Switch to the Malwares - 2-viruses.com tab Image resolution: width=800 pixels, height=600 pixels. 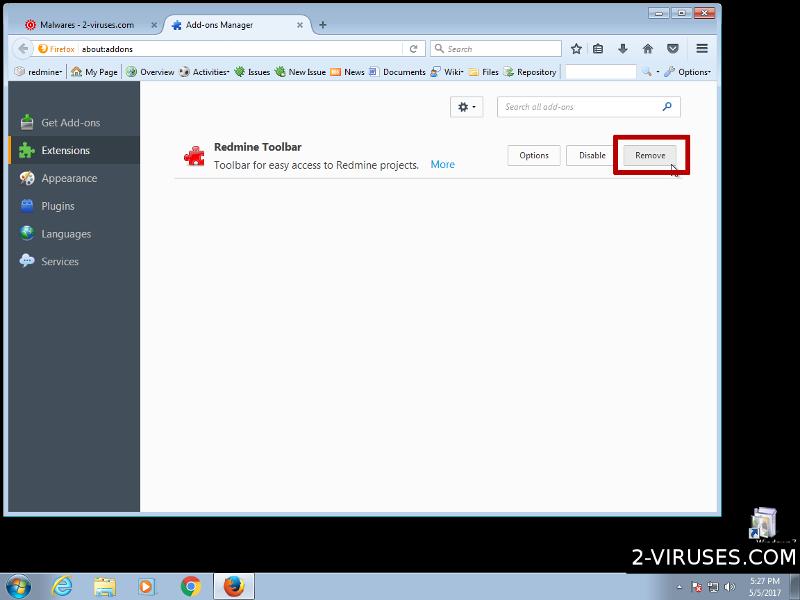(x=87, y=25)
